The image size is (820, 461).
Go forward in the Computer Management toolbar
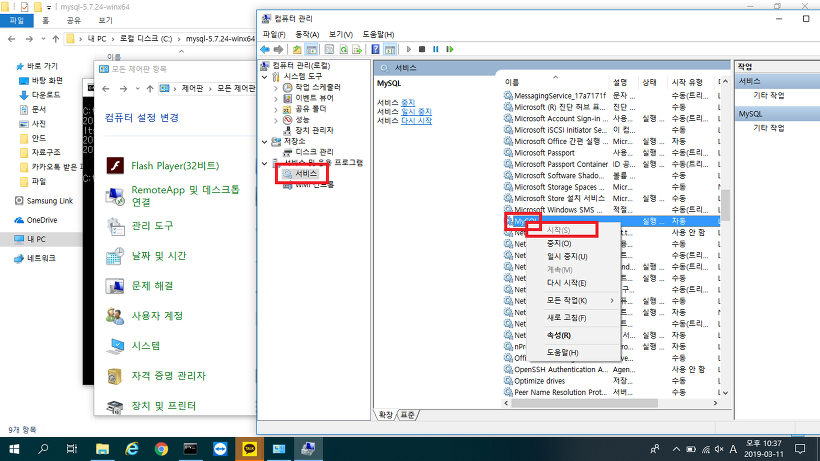278,49
